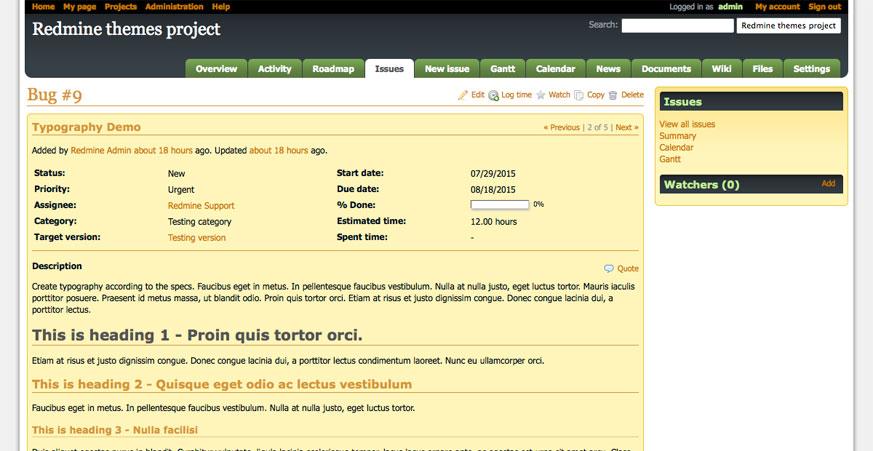The image size is (873, 451).
Task: Open Projects in the top menu
Action: point(121,7)
